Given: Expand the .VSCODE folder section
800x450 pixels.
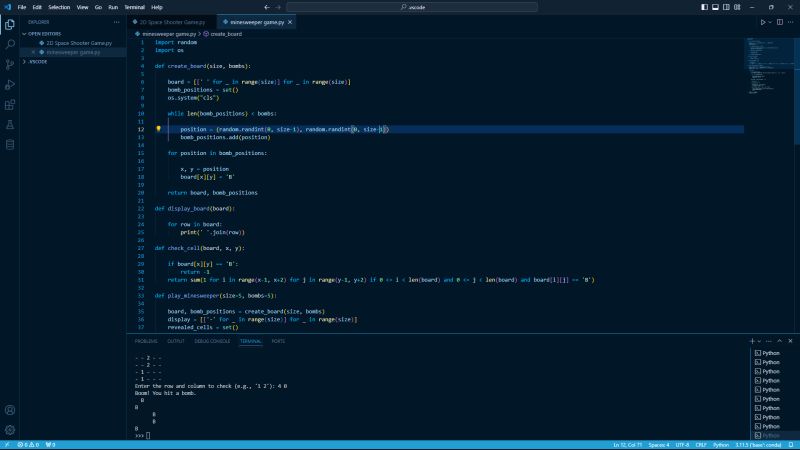Looking at the screenshot, I should (38, 61).
